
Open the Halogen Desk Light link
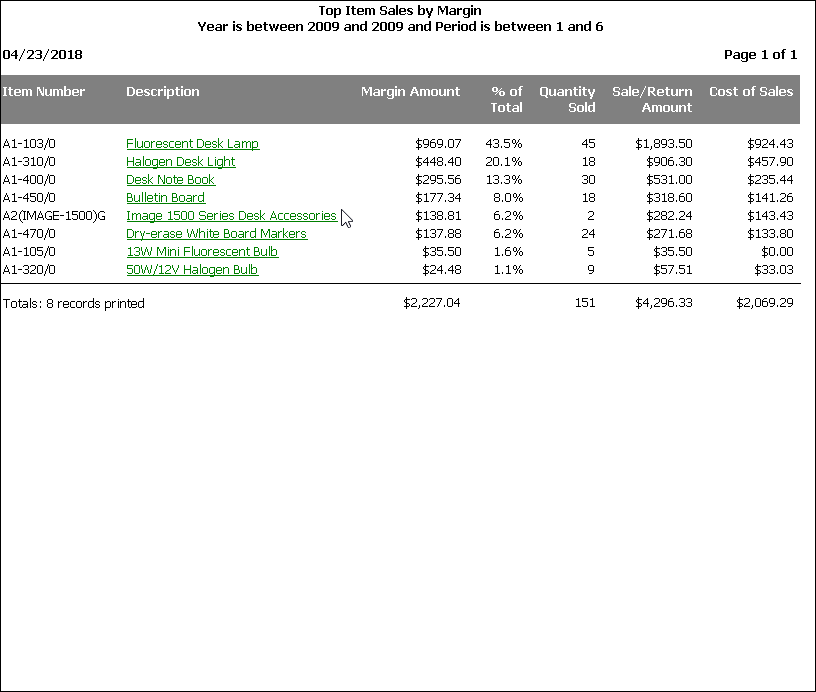pyautogui.click(x=181, y=162)
